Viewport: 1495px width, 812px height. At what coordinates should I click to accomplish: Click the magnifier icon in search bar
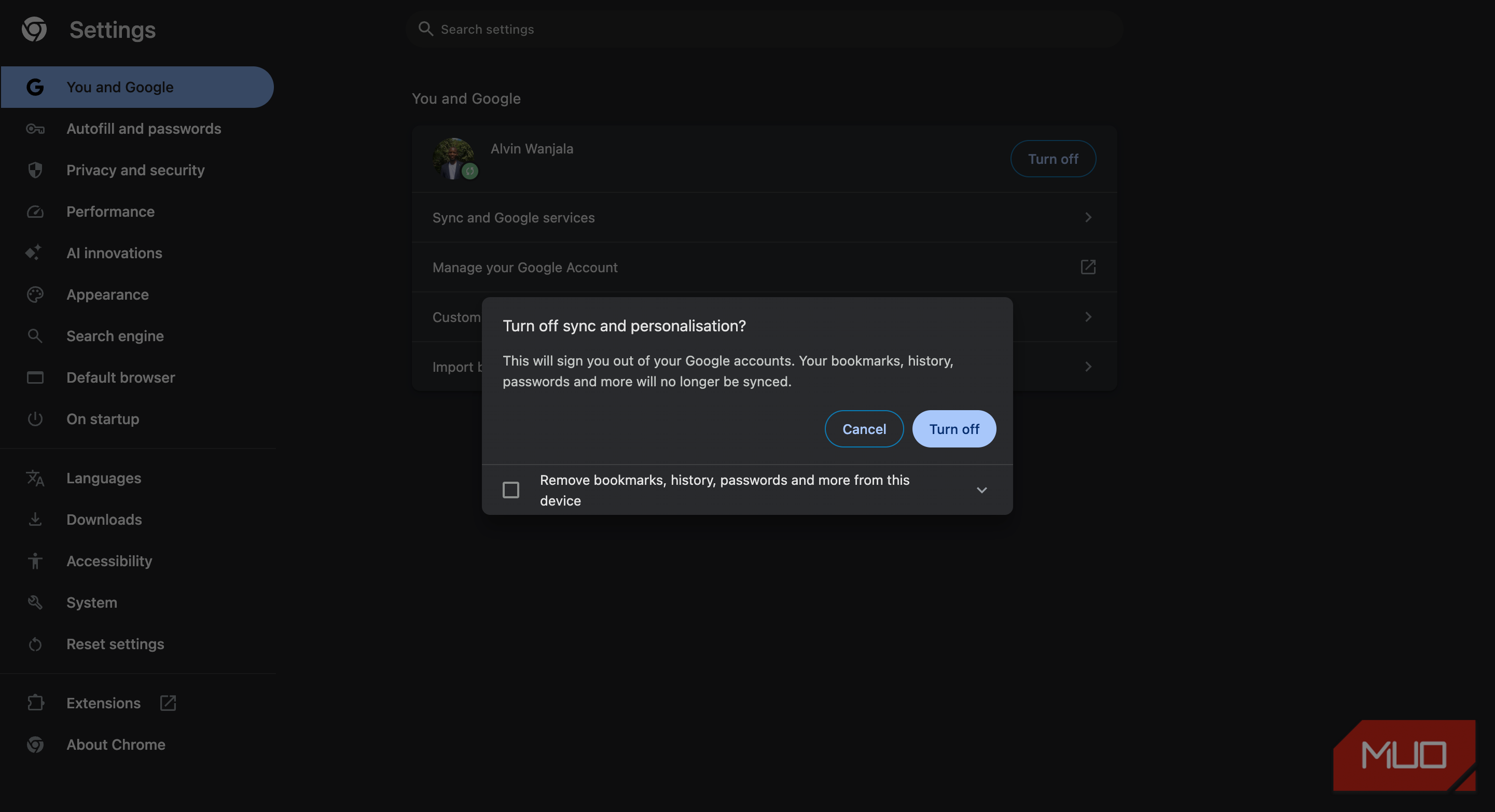coord(425,29)
